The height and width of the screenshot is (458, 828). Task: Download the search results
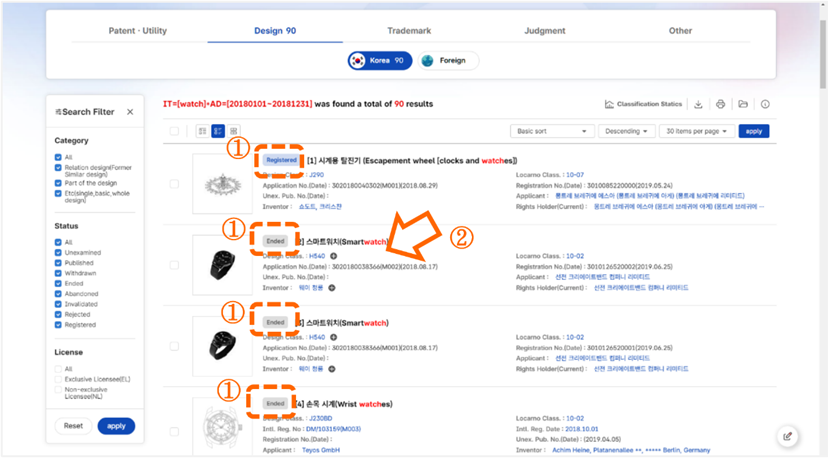(x=699, y=104)
